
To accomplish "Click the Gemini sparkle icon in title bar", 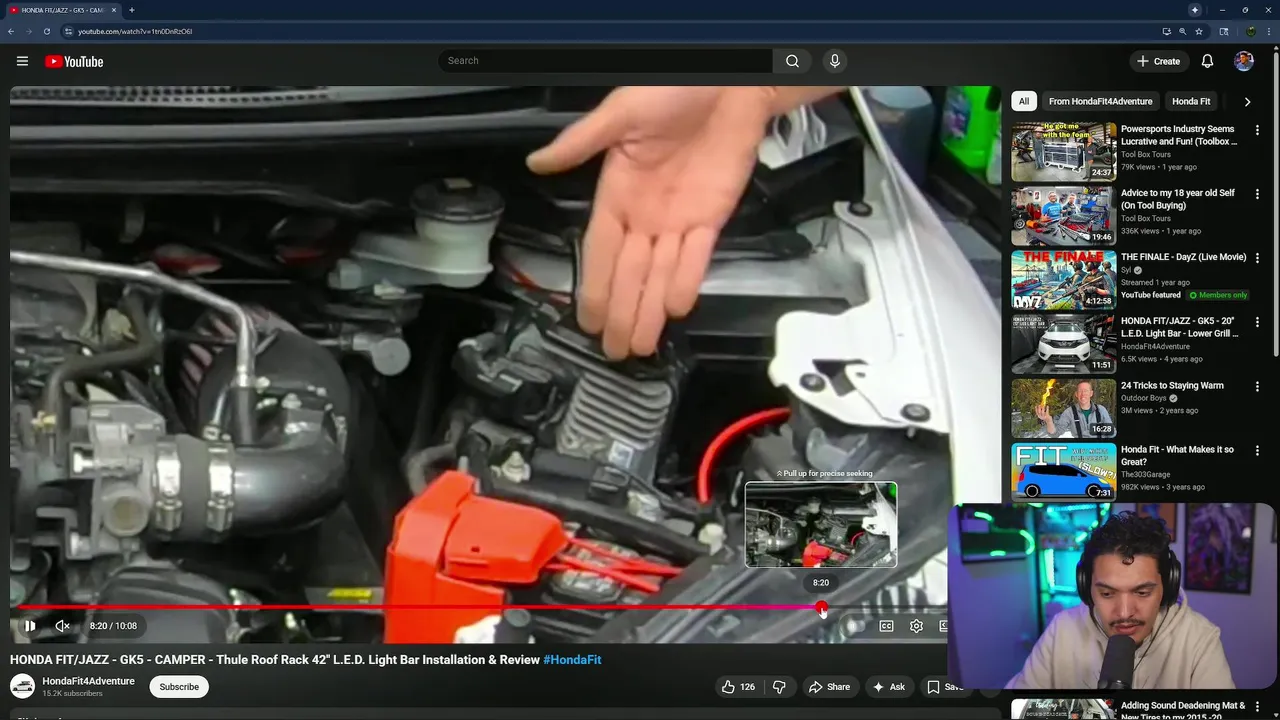I will [x=1195, y=10].
